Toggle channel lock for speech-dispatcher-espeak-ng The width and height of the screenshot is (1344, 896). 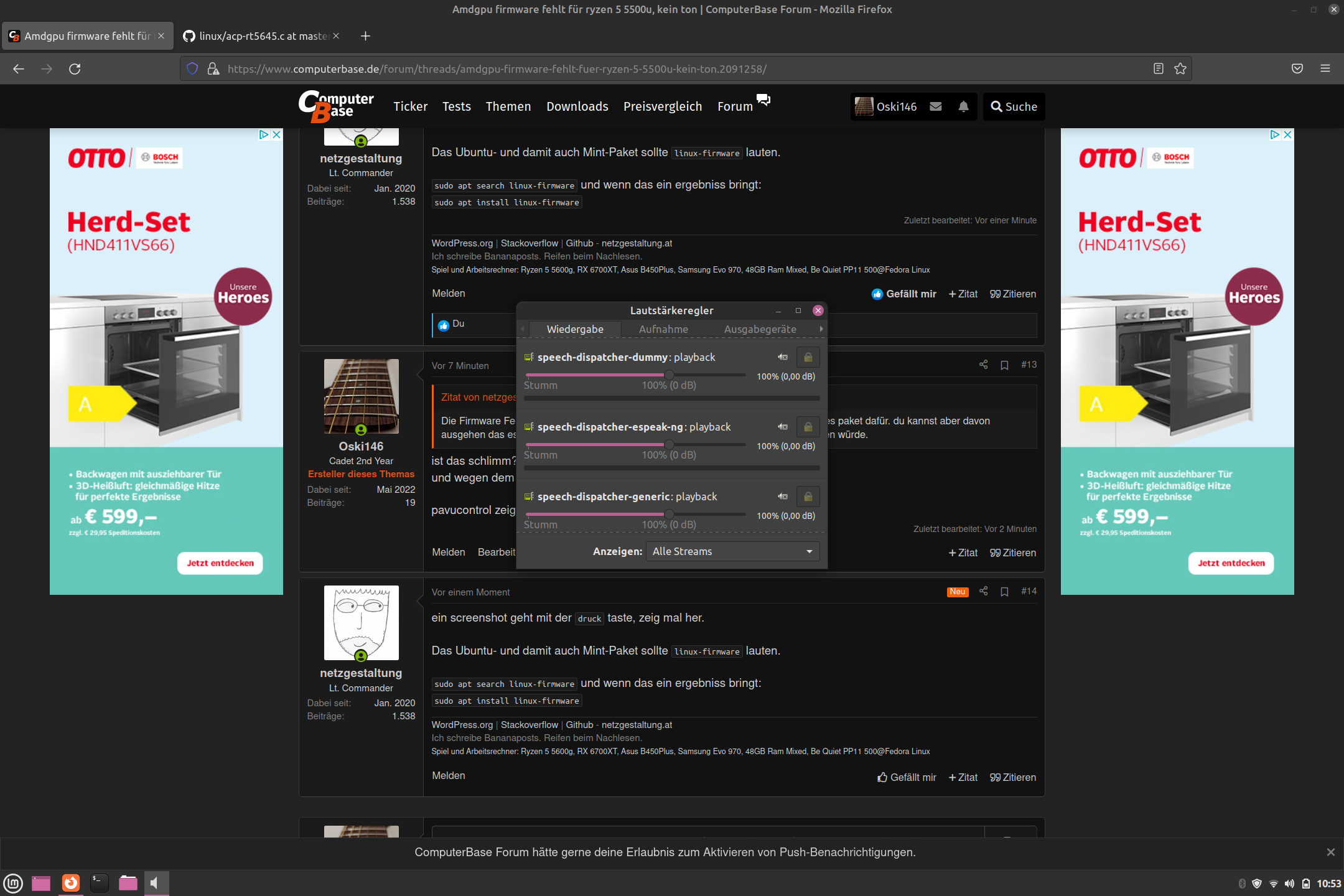coord(808,427)
